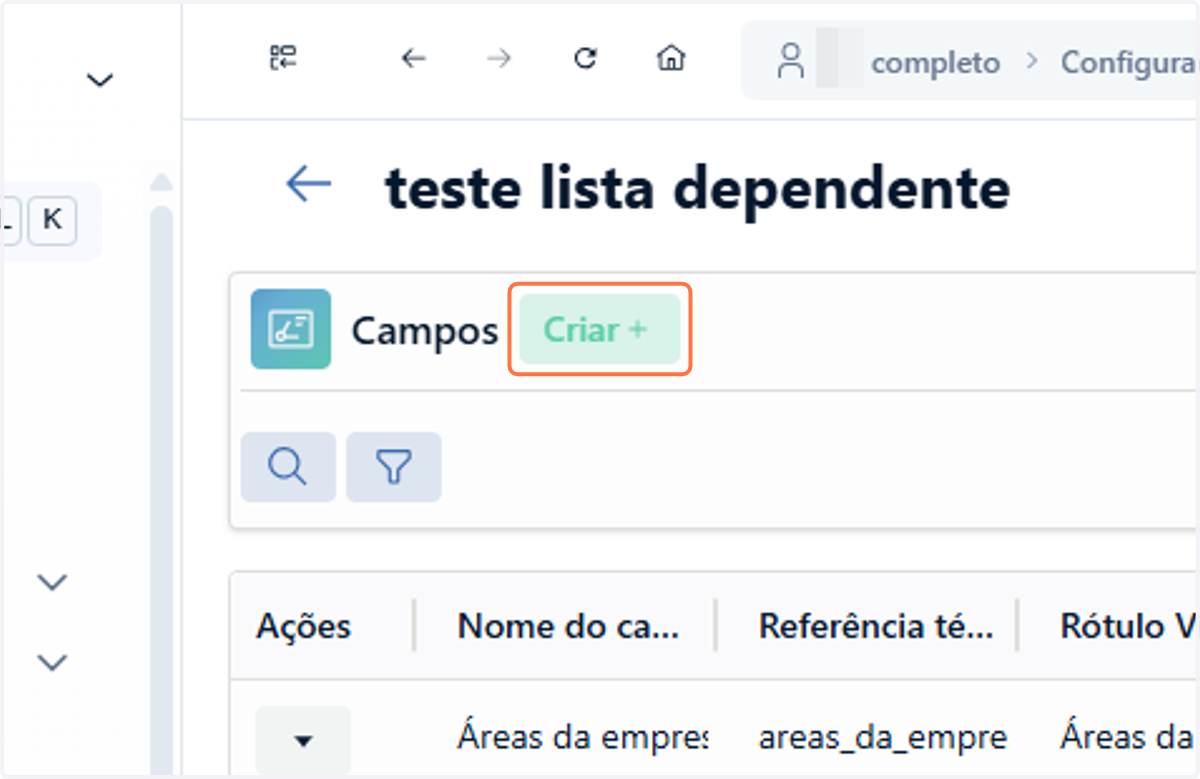The width and height of the screenshot is (1200, 779).
Task: Click the K shortcut key badge
Action: (x=52, y=220)
